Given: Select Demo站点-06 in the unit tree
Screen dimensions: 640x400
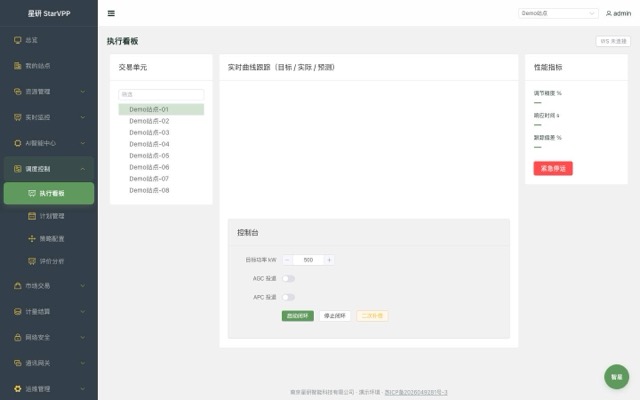Looking at the screenshot, I should point(161,167).
